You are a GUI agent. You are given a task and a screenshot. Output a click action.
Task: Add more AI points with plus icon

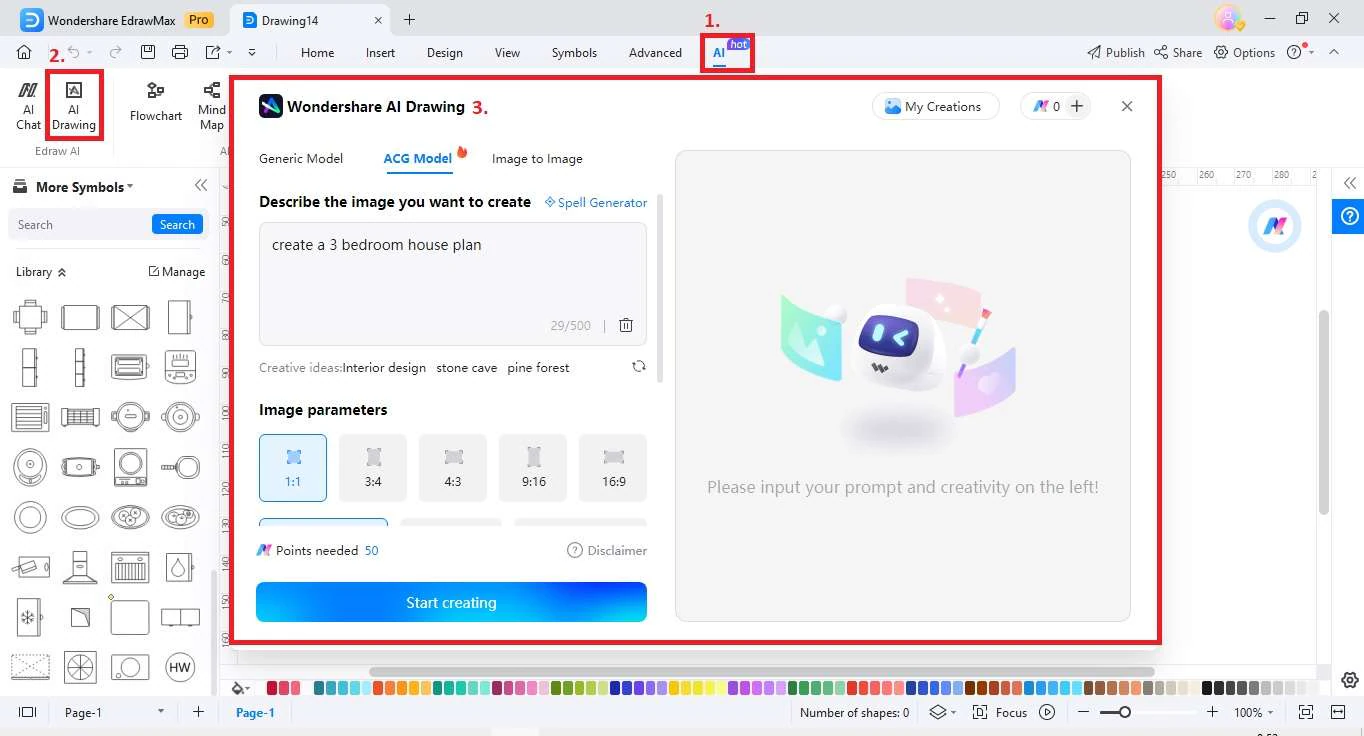pyautogui.click(x=1077, y=106)
